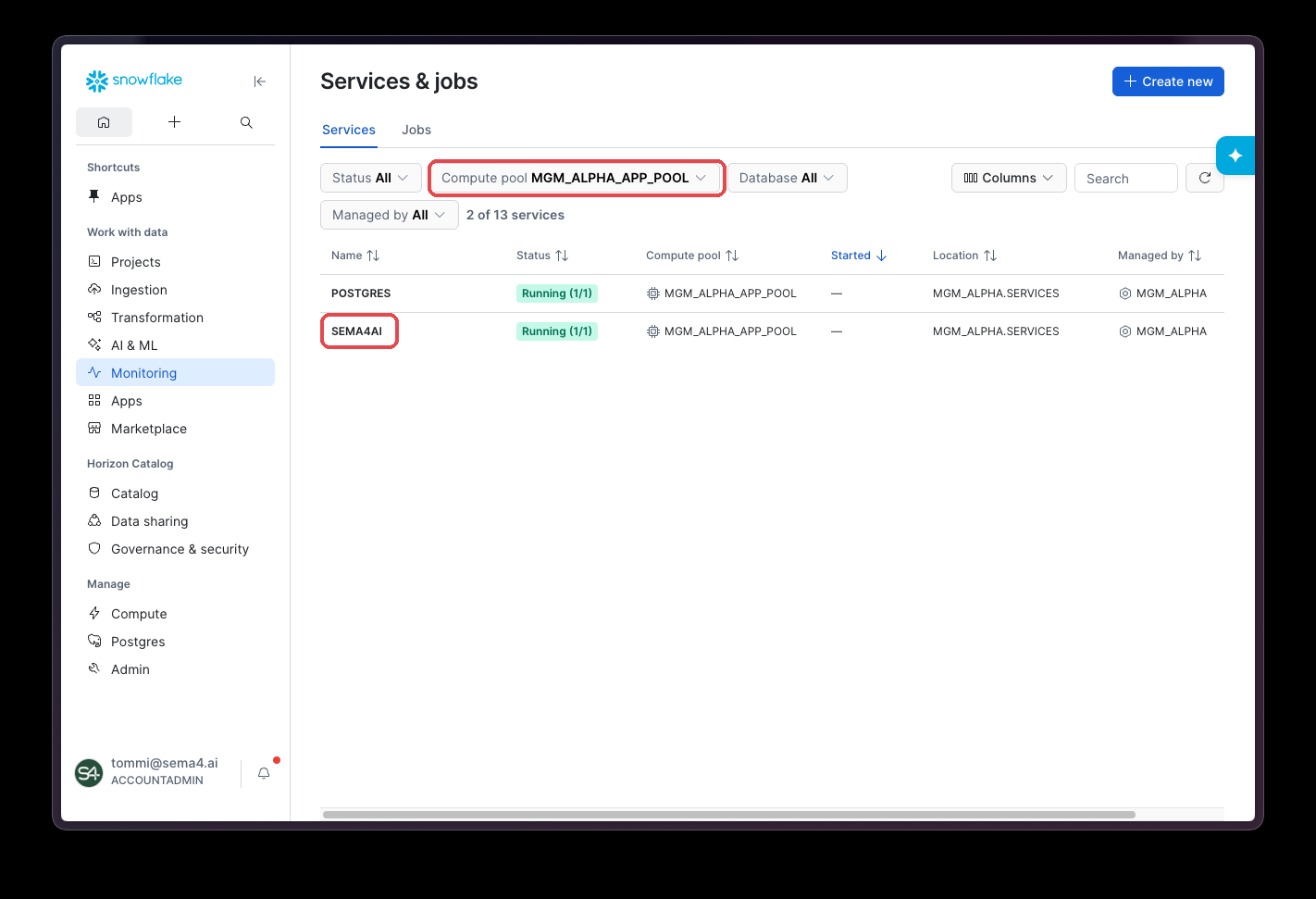
Task: Open Postgres under Manage
Action: coord(175,642)
